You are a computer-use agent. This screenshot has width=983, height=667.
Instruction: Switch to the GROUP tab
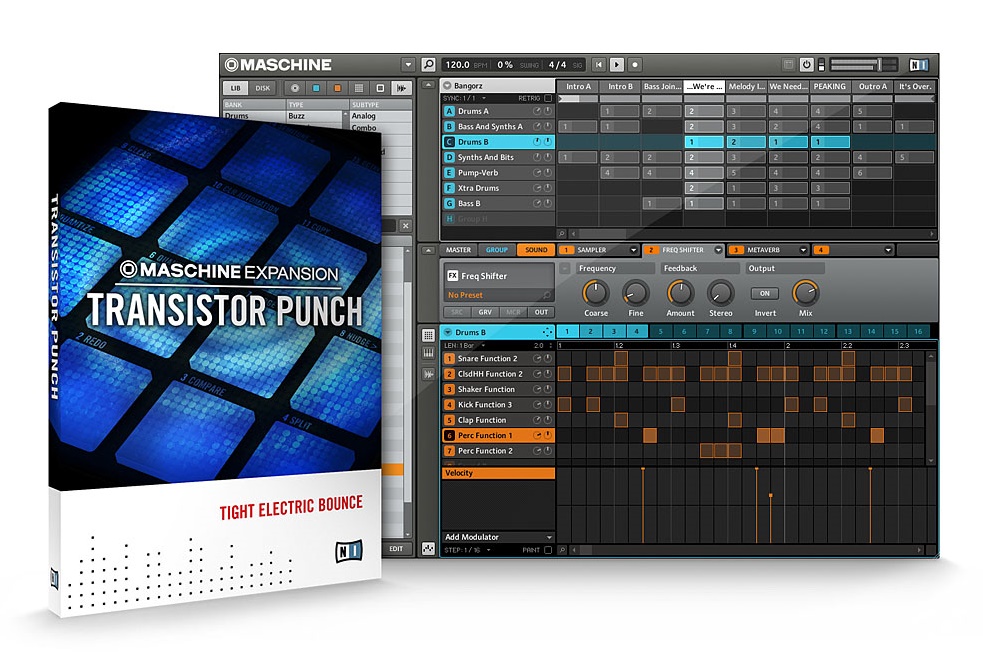pos(497,250)
